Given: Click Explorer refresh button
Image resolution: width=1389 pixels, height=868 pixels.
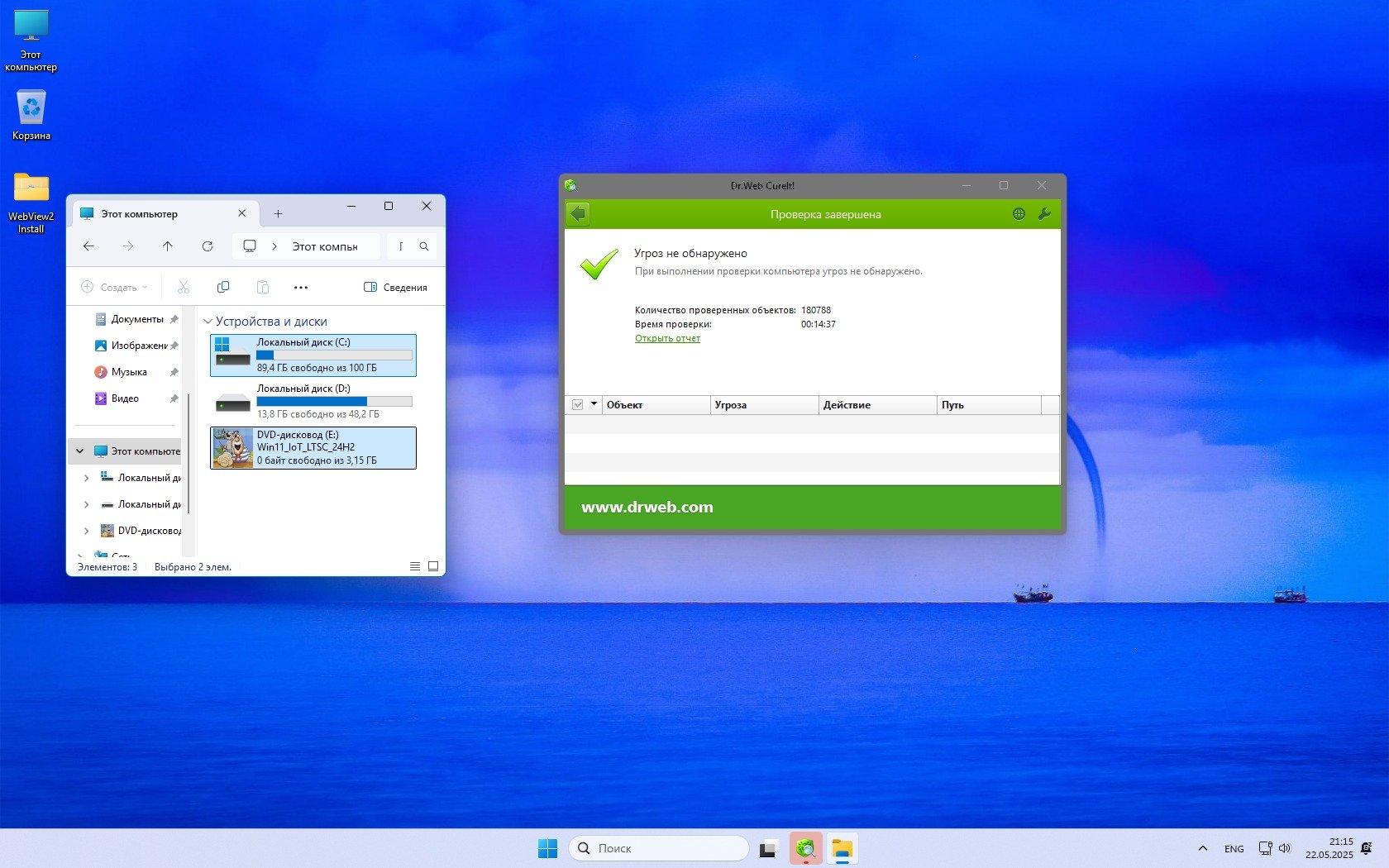Looking at the screenshot, I should pos(208,246).
